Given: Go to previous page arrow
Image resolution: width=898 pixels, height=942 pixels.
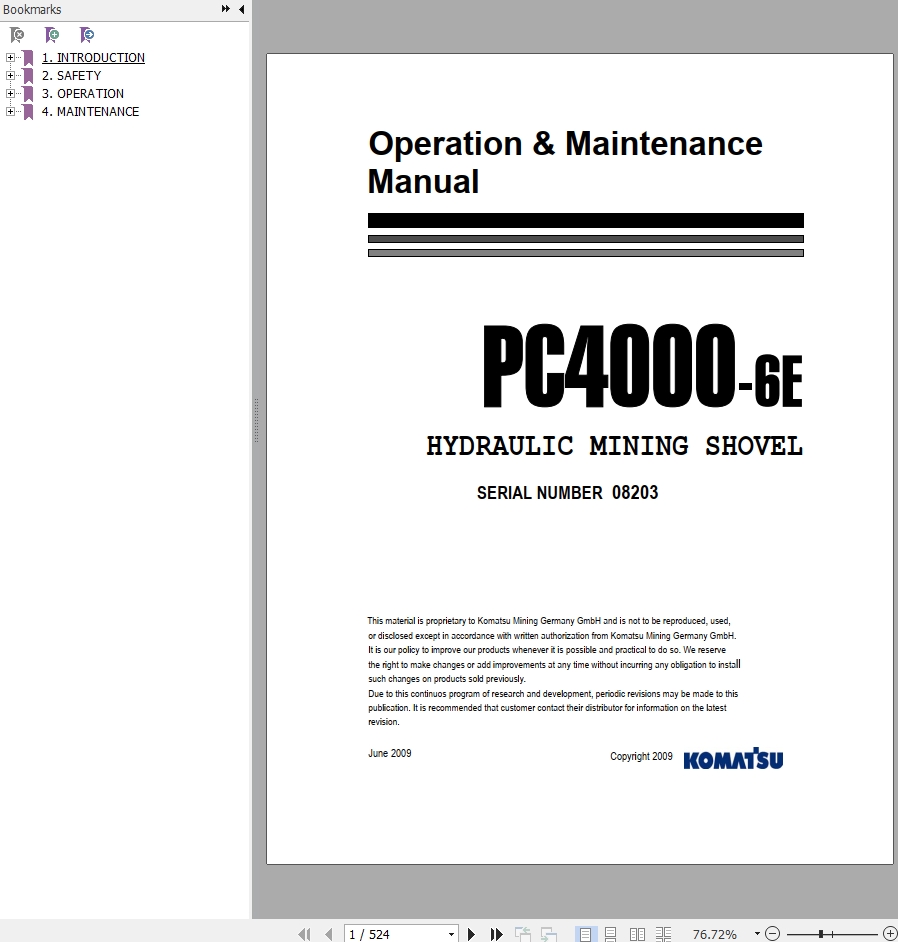Looking at the screenshot, I should [329, 934].
